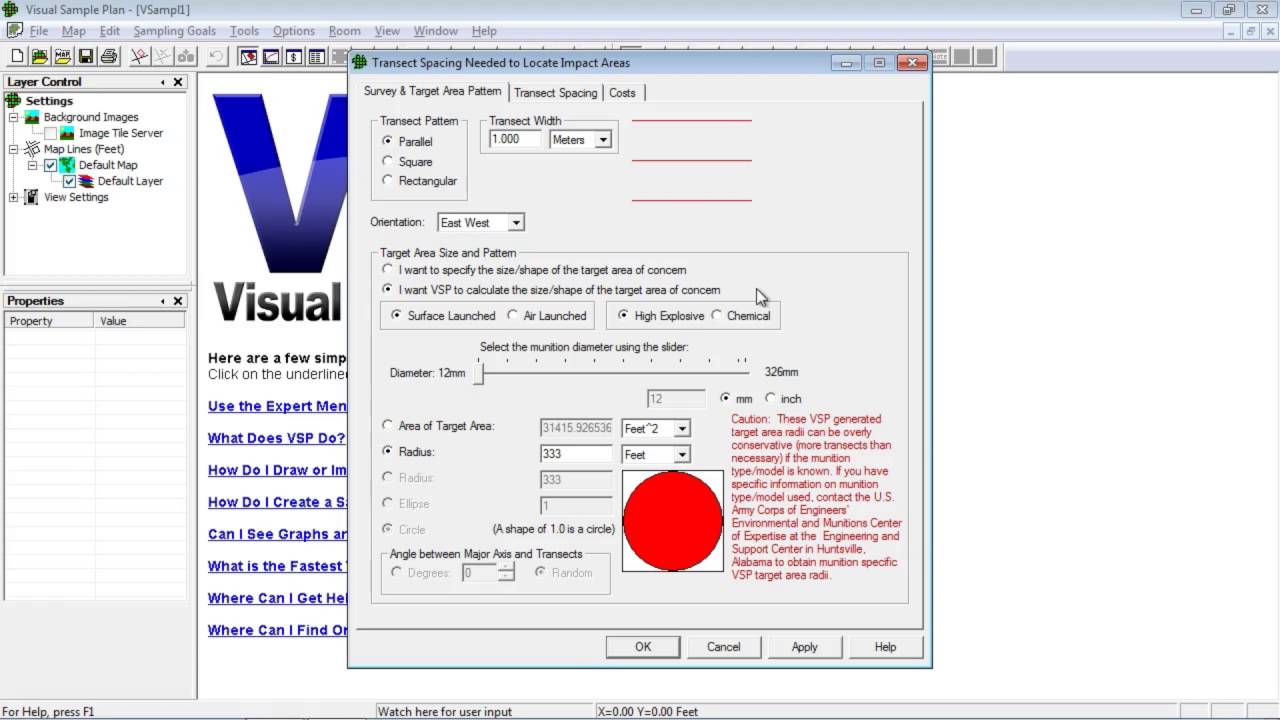Click the Map Lines grid icon
Image resolution: width=1280 pixels, height=720 pixels.
[32, 149]
